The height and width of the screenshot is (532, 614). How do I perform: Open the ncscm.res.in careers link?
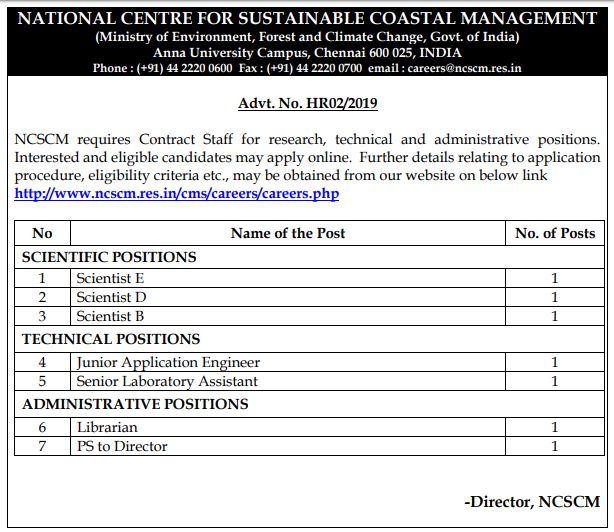coord(177,193)
